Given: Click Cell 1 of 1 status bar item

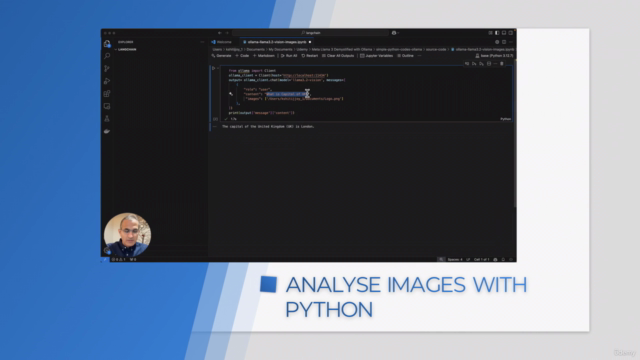Looking at the screenshot, I should pos(482,260).
